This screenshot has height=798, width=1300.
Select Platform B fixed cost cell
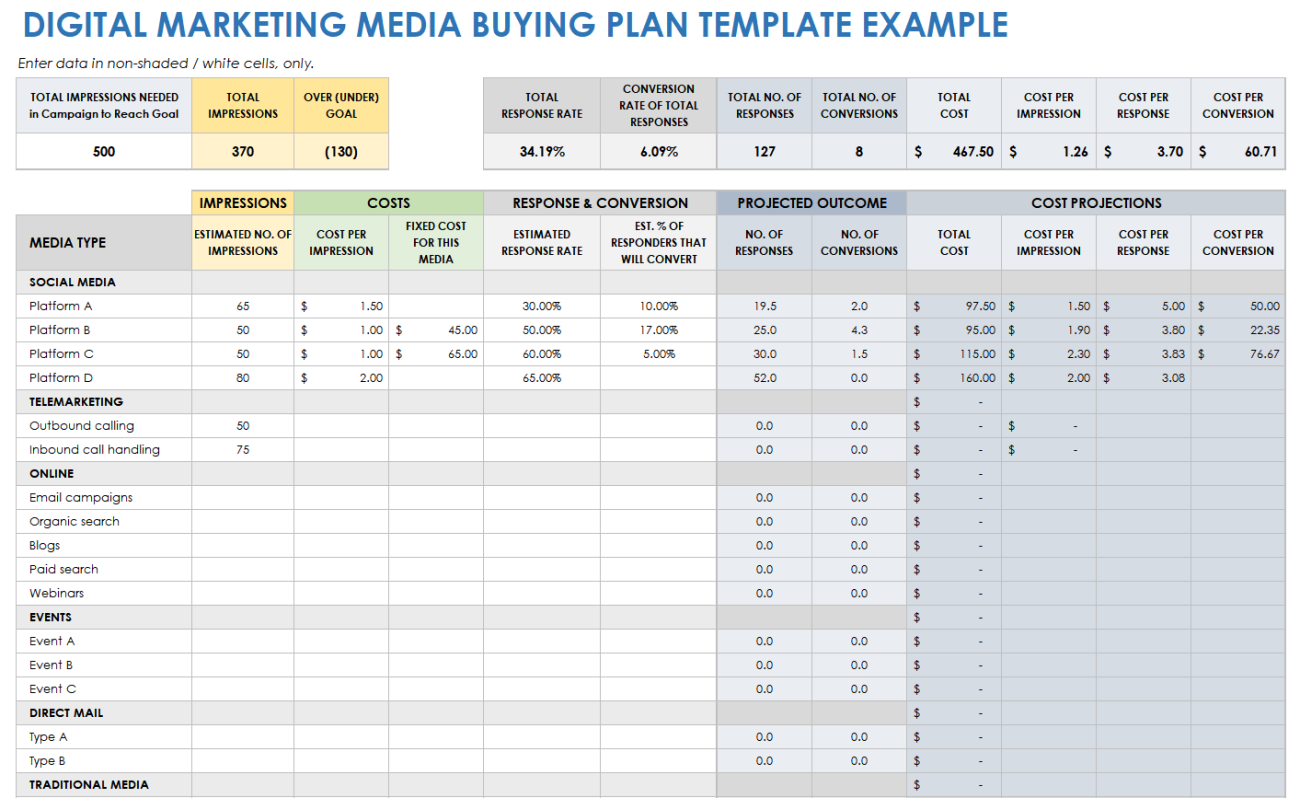click(x=436, y=330)
